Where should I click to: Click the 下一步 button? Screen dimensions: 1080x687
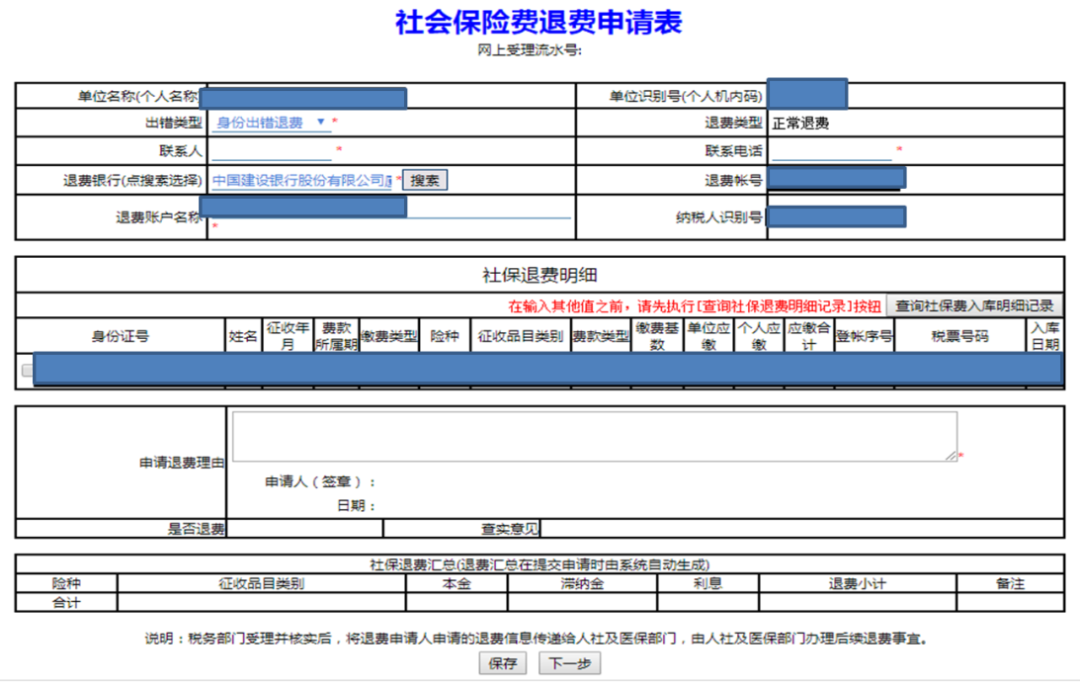pyautogui.click(x=570, y=663)
